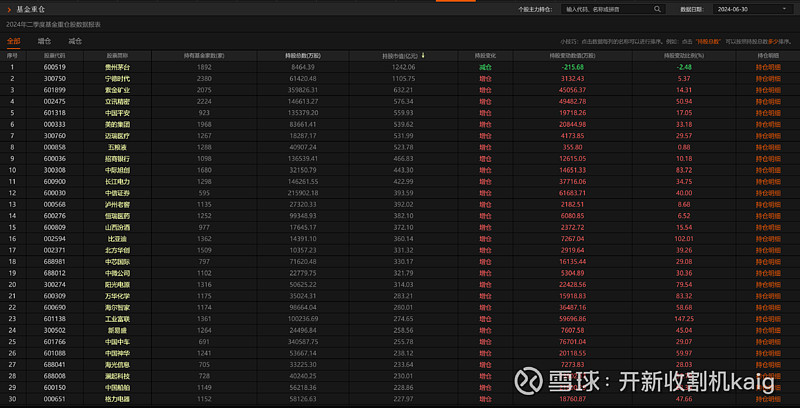Viewport: 800px width, 408px height.
Task: Switch to the 增仓 tab
Action: (x=44, y=41)
